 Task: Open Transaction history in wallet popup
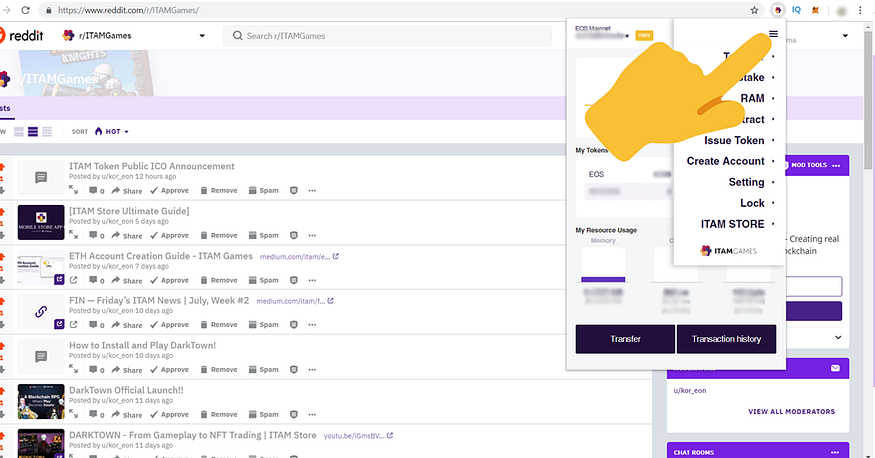(726, 339)
